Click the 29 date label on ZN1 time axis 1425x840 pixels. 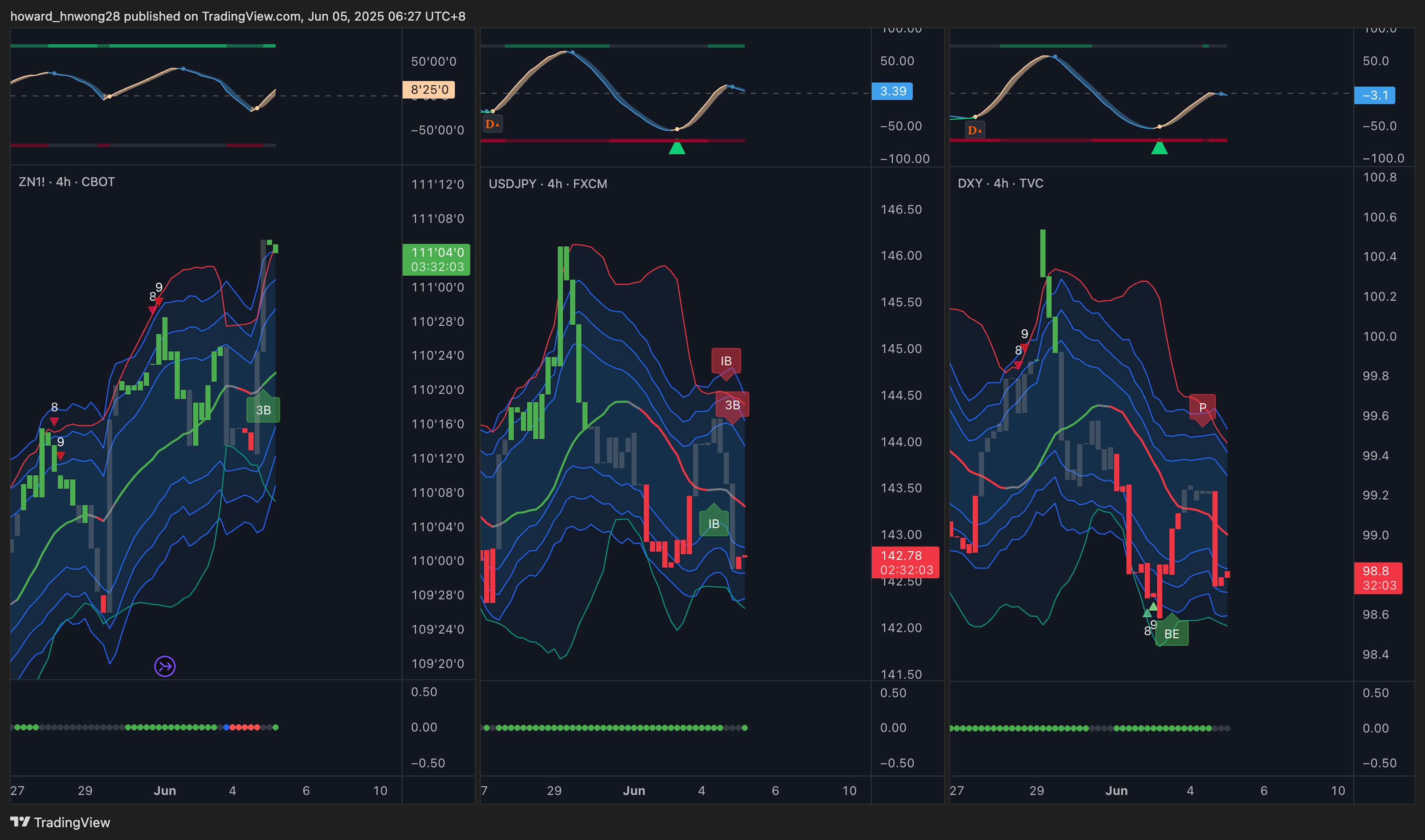pos(85,791)
